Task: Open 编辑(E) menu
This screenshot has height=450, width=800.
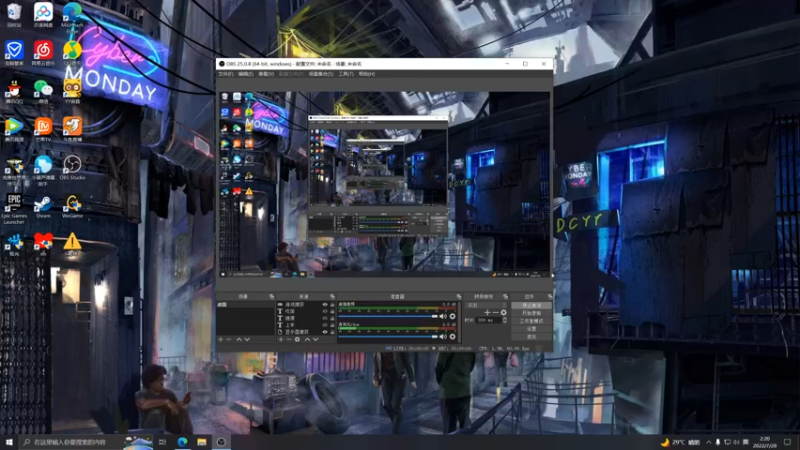Action: coord(246,74)
